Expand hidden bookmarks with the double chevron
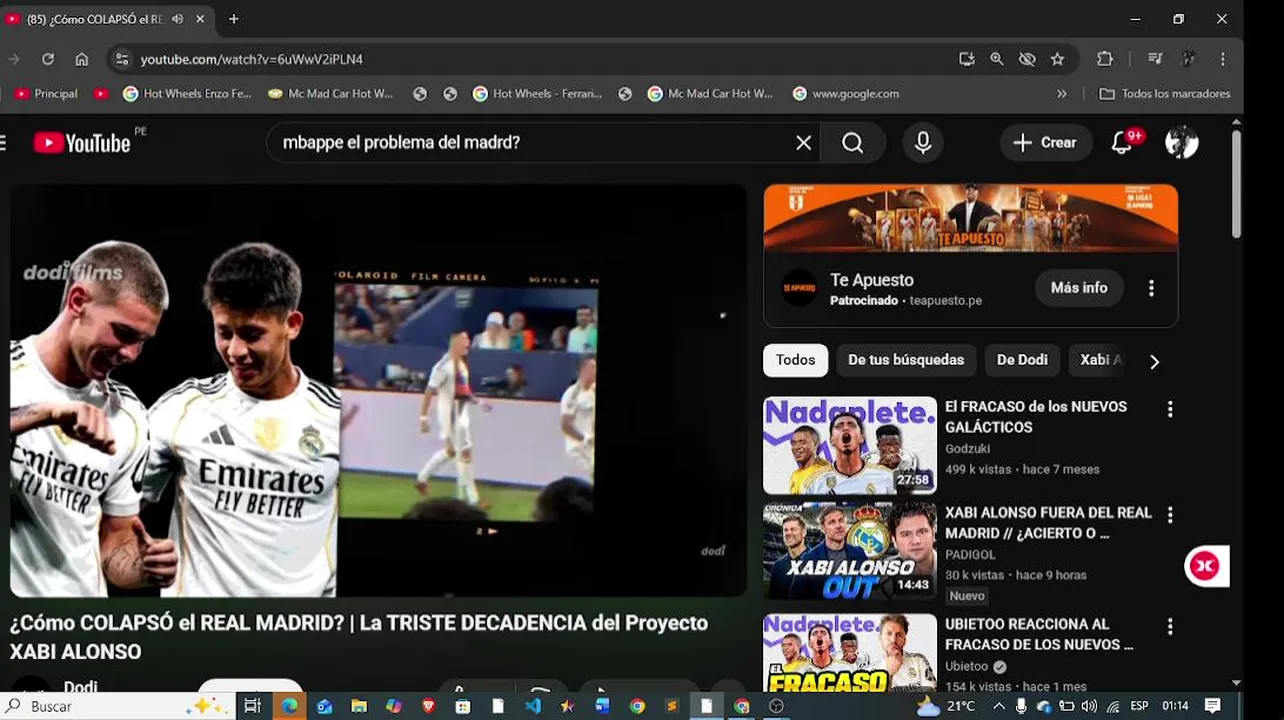Viewport: 1284px width, 720px height. pos(1061,94)
